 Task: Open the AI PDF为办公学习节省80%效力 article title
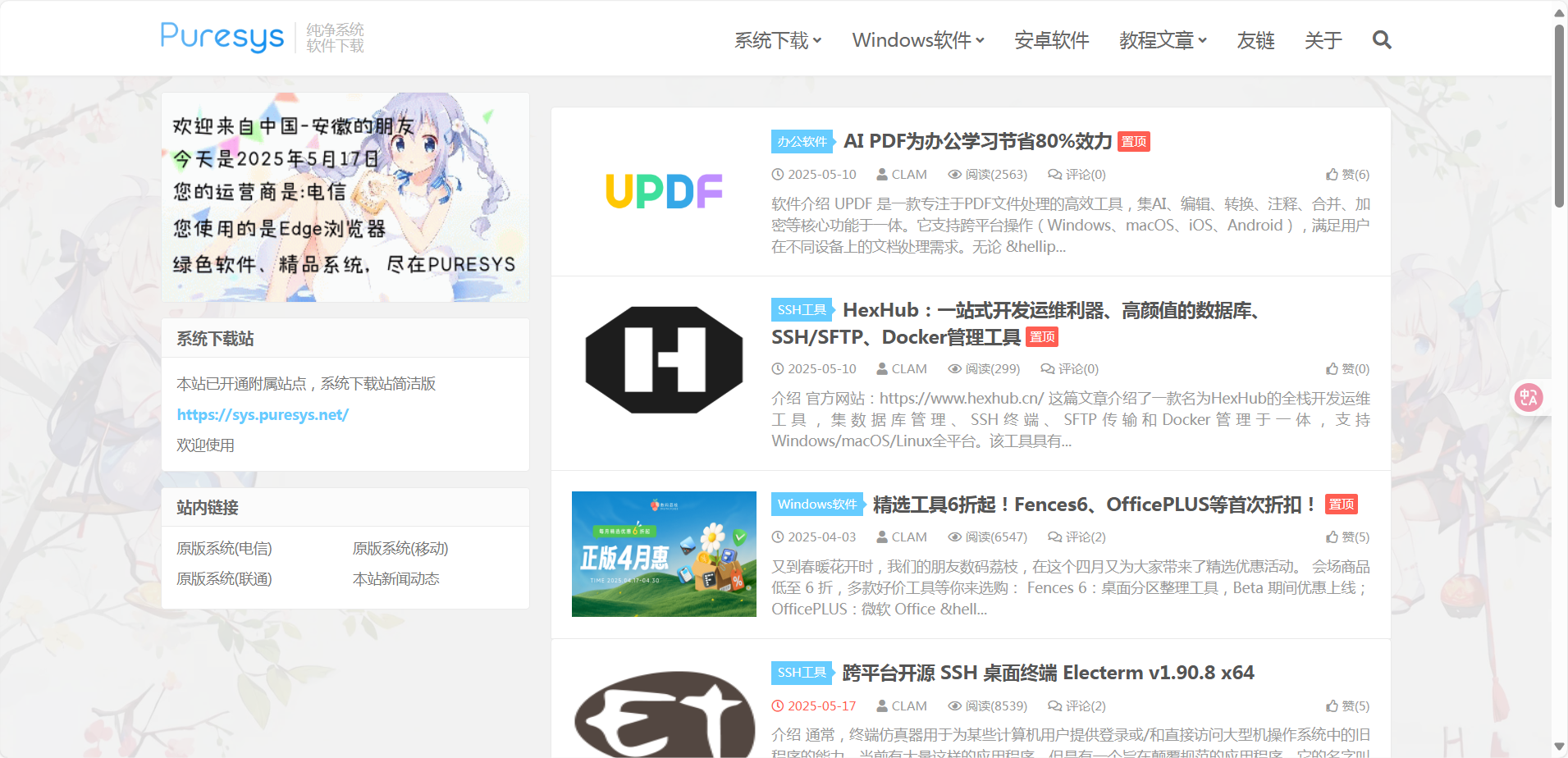tap(977, 141)
